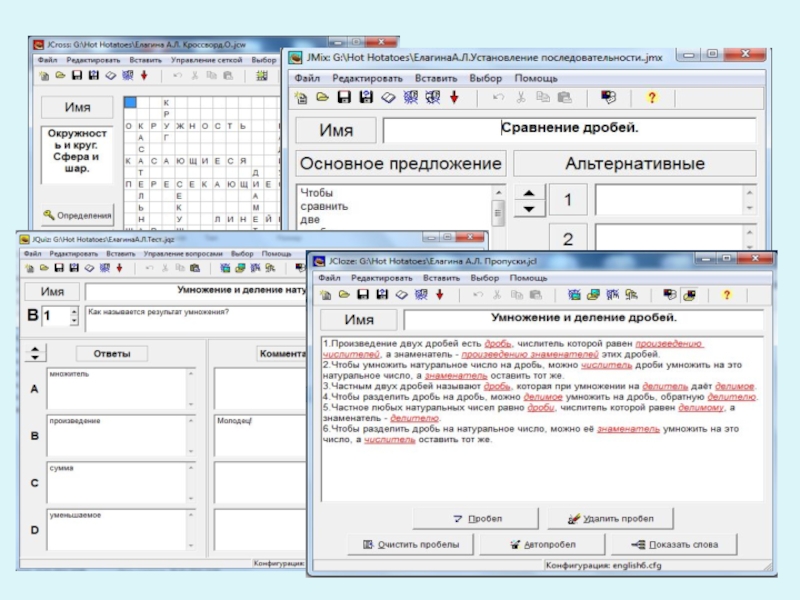Click the Автопробел button

542,545
